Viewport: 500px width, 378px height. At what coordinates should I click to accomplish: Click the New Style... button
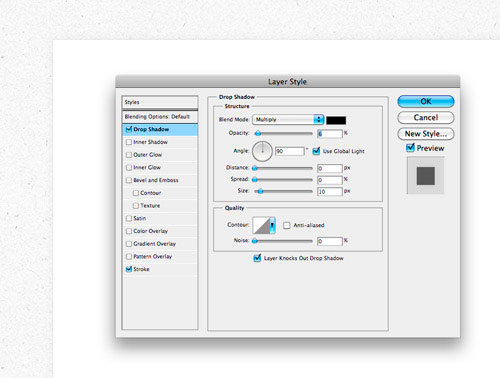point(426,134)
